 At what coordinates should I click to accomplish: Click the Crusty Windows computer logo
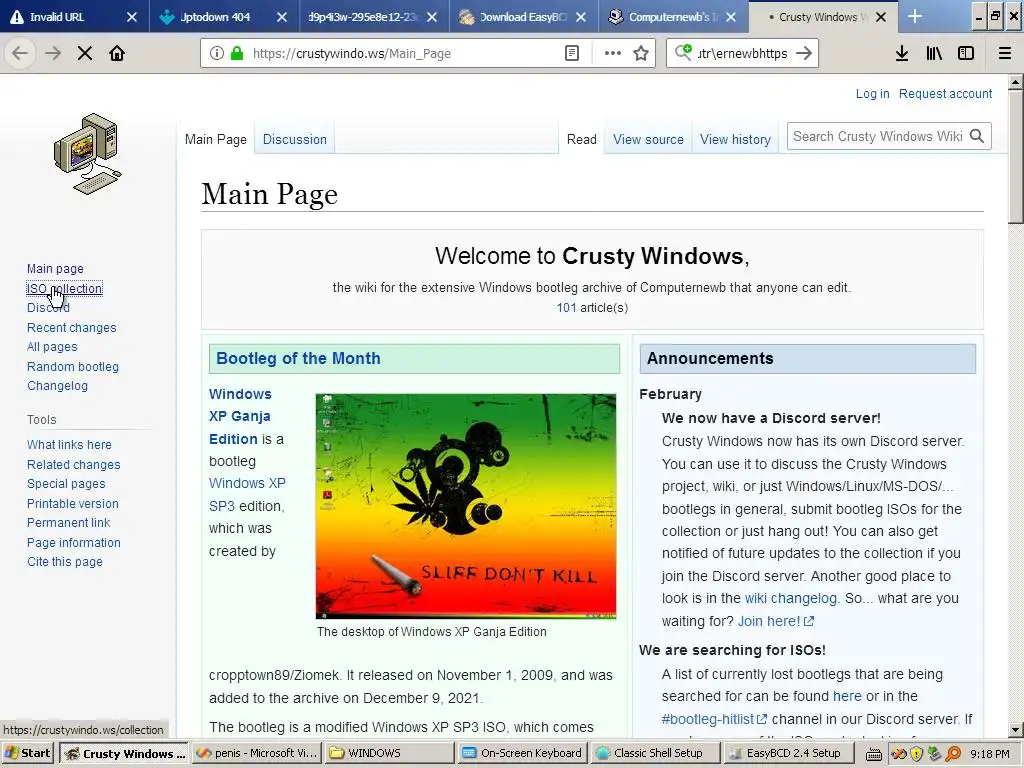point(87,154)
